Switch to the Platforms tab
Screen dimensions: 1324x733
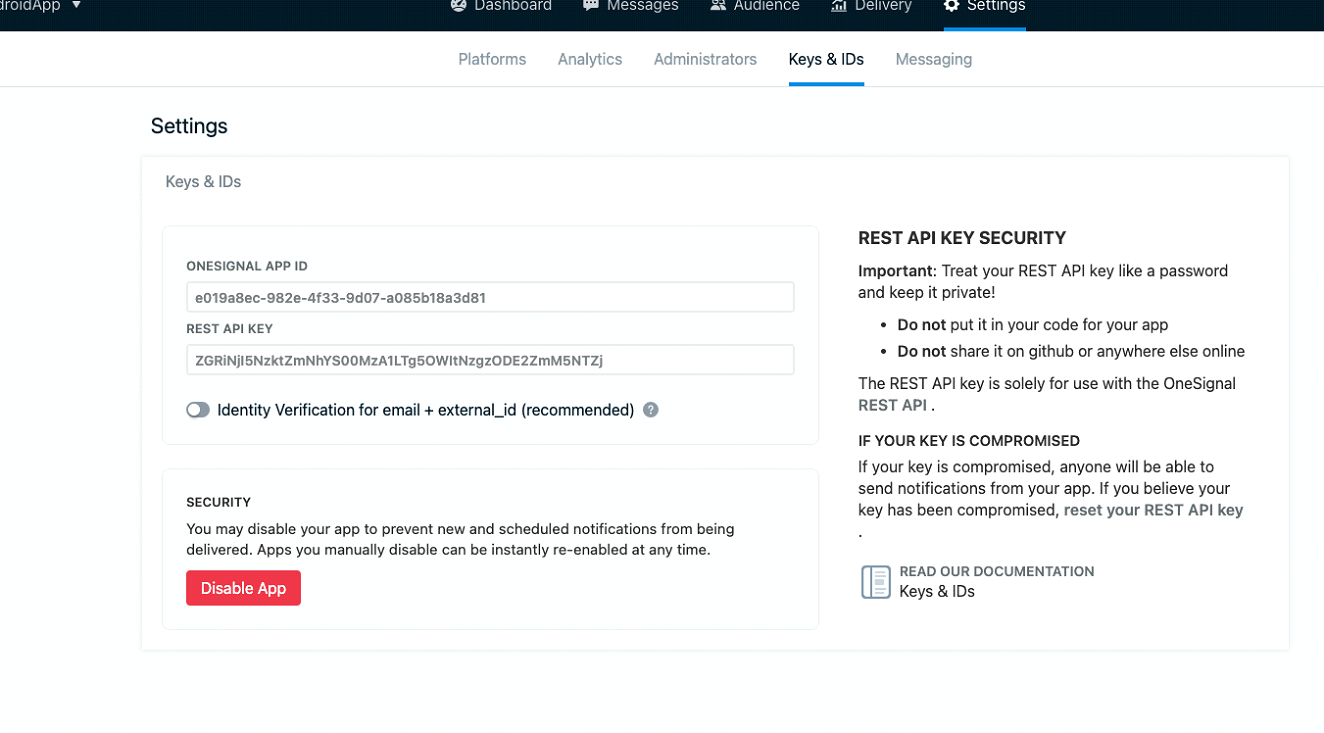point(492,60)
